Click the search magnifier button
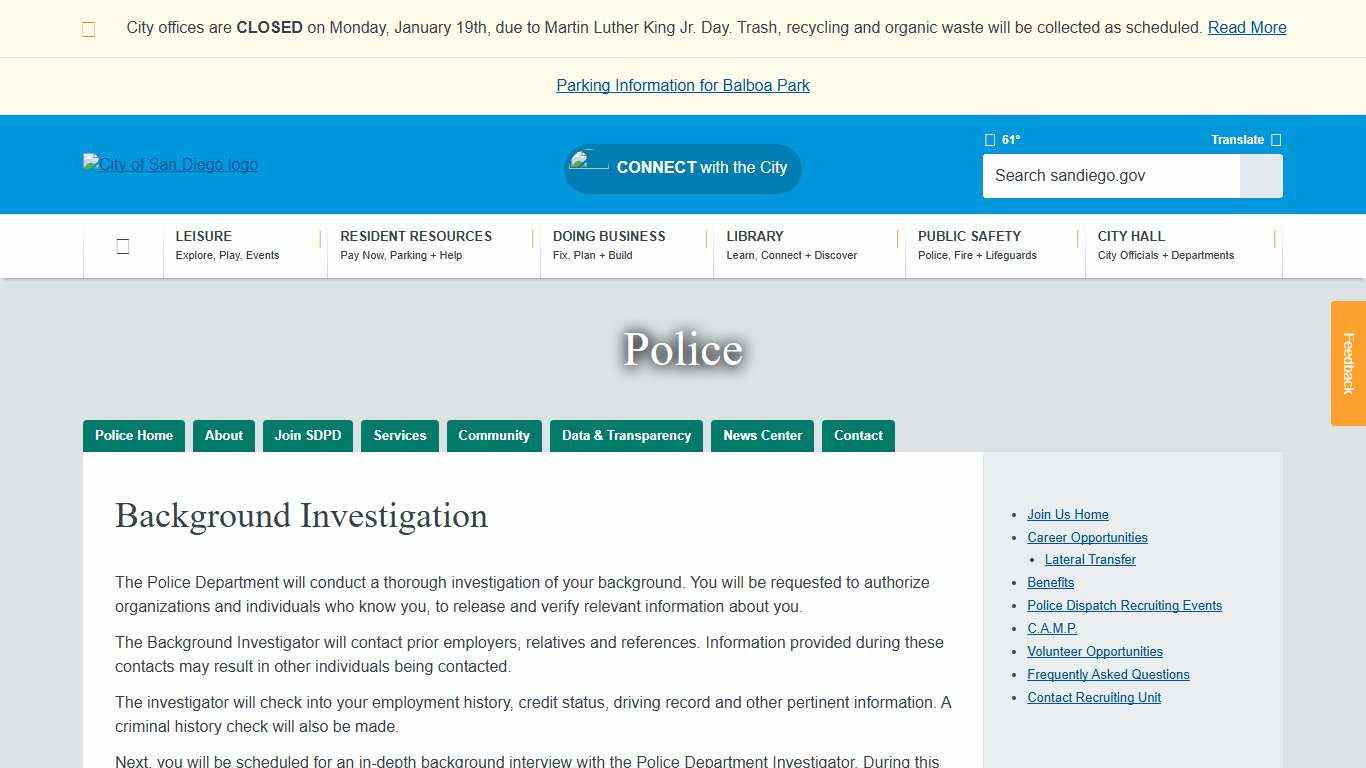 1261,176
